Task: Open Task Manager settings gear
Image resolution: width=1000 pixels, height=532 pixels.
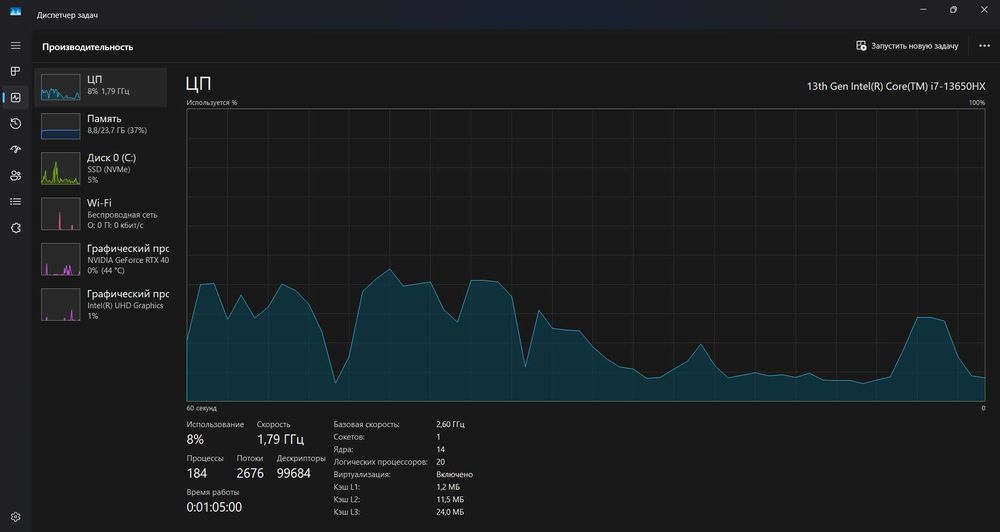Action: point(15,517)
